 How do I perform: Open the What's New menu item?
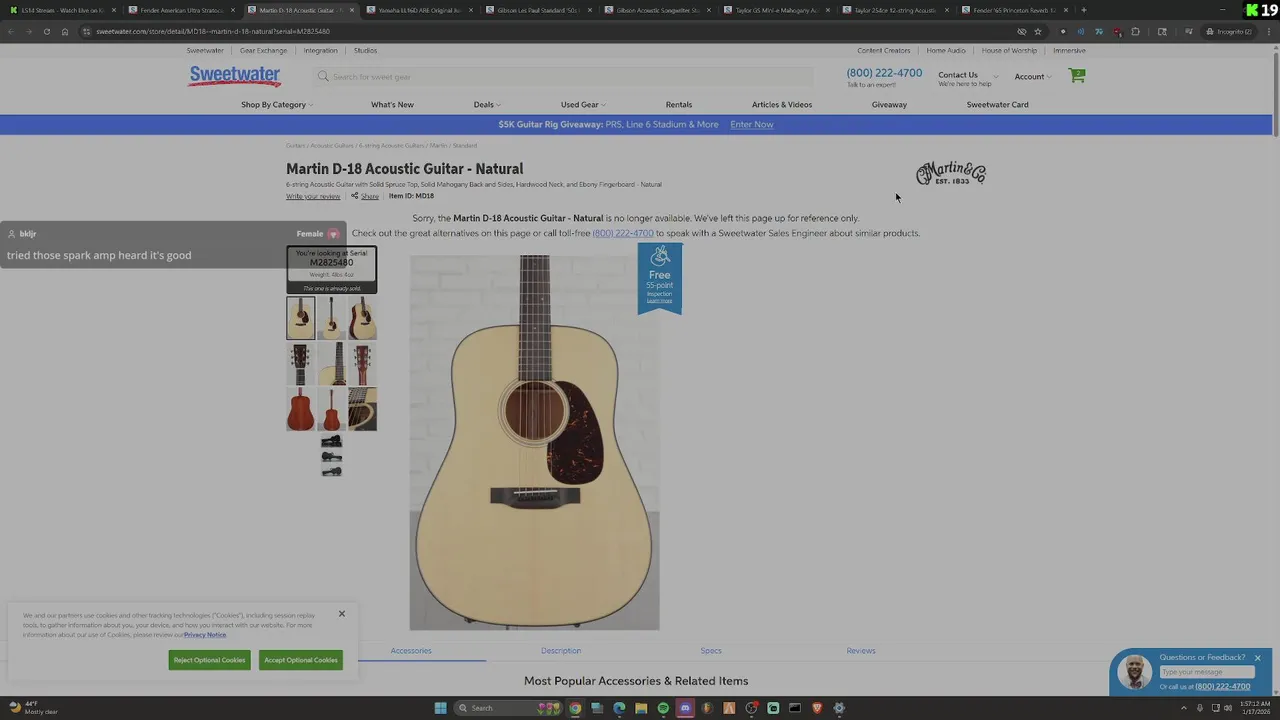click(392, 104)
